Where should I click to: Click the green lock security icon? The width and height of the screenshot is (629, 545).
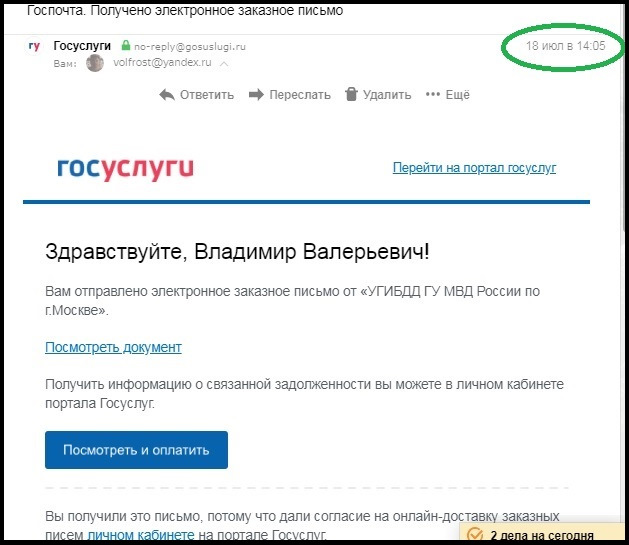tap(126, 45)
